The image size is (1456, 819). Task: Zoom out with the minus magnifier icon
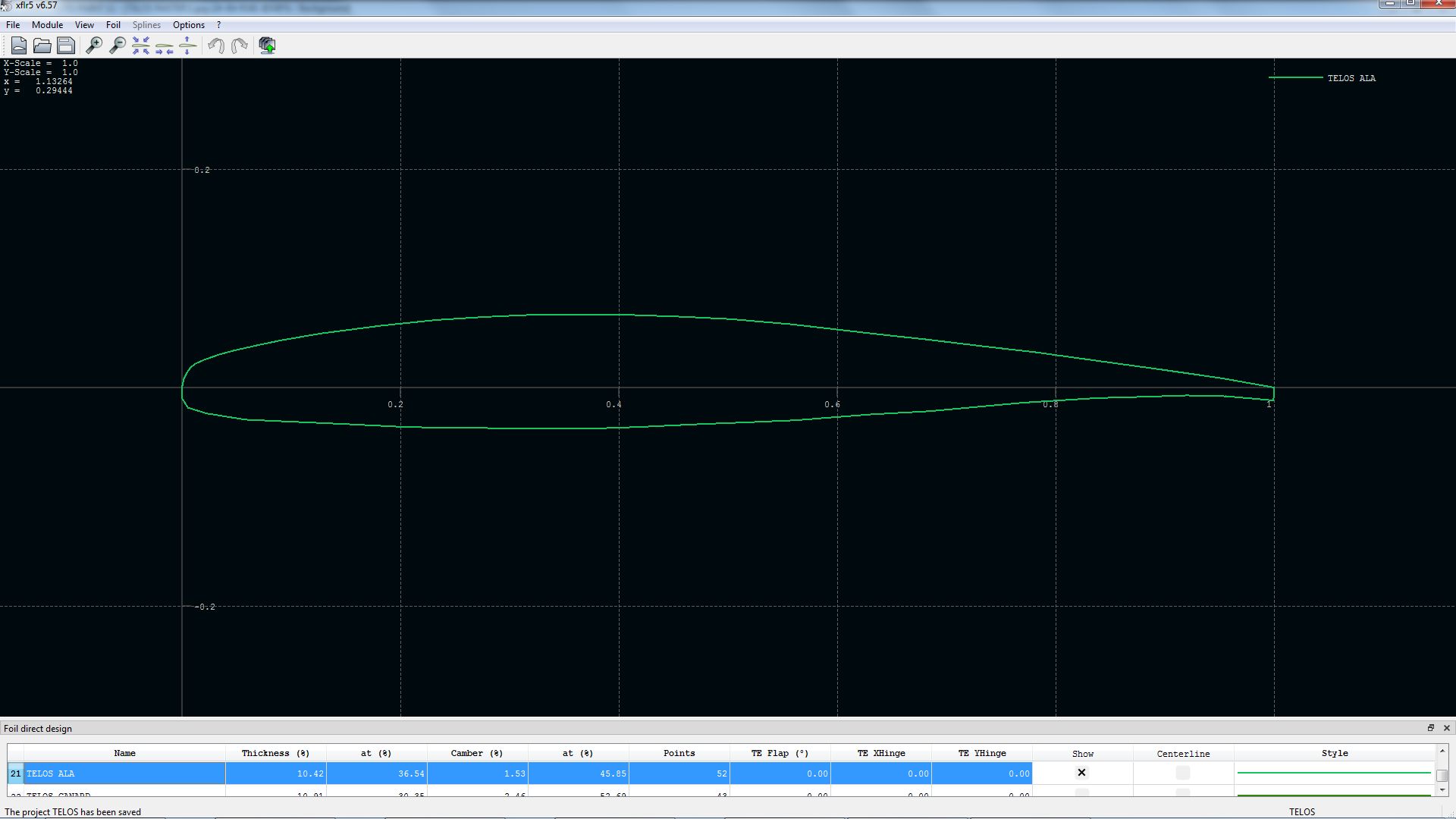(118, 45)
